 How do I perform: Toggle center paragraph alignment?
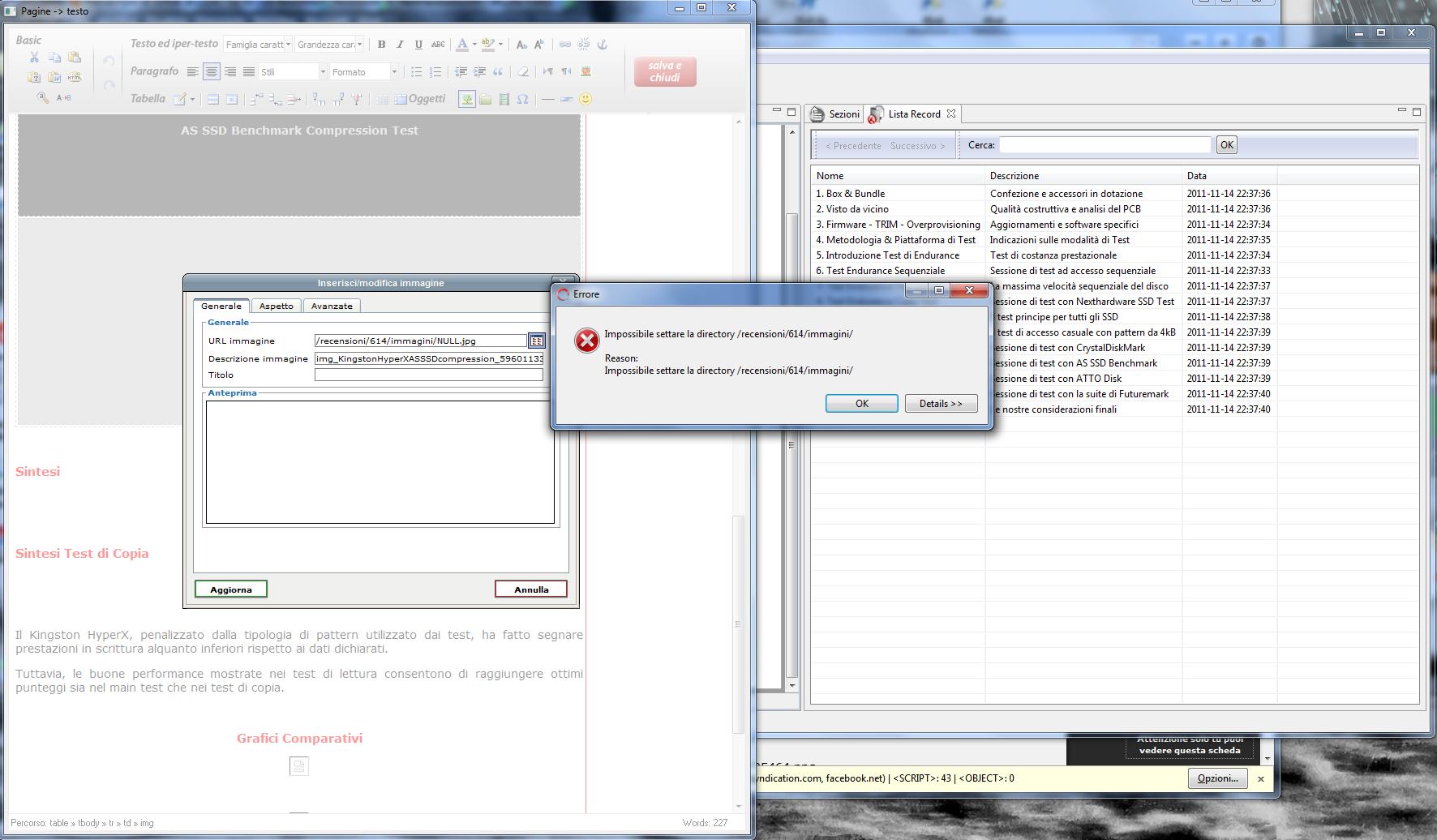tap(212, 71)
